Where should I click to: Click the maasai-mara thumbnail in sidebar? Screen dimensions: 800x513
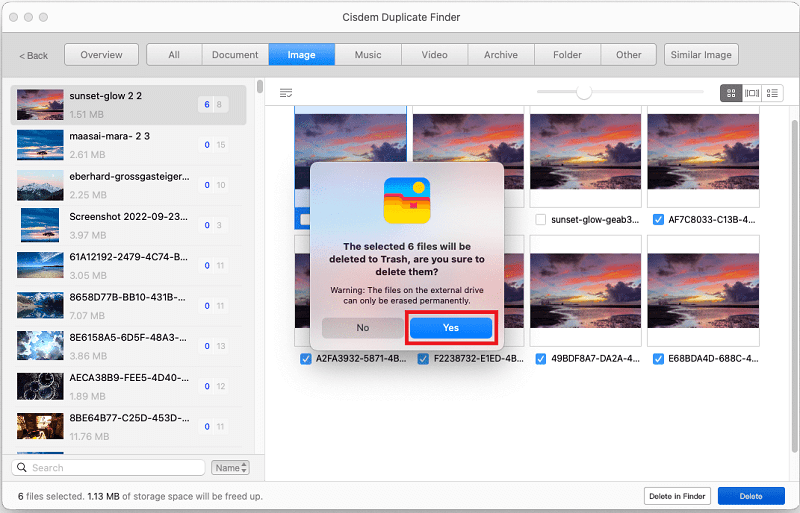pos(40,145)
